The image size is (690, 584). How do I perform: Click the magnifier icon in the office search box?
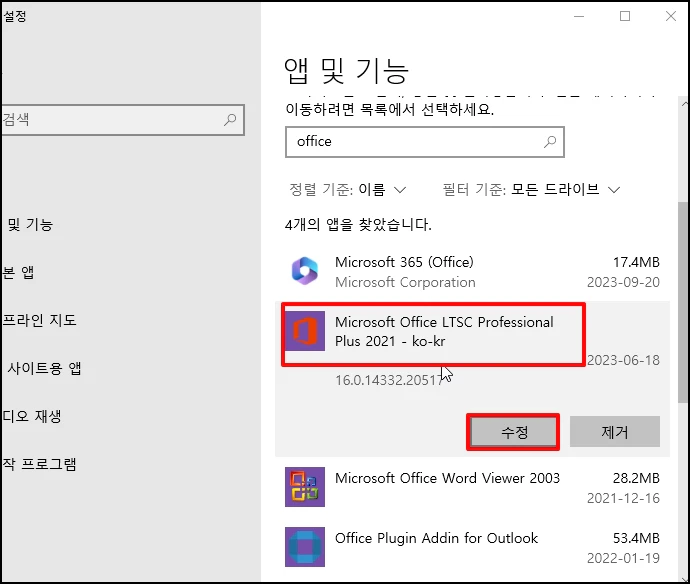point(550,142)
